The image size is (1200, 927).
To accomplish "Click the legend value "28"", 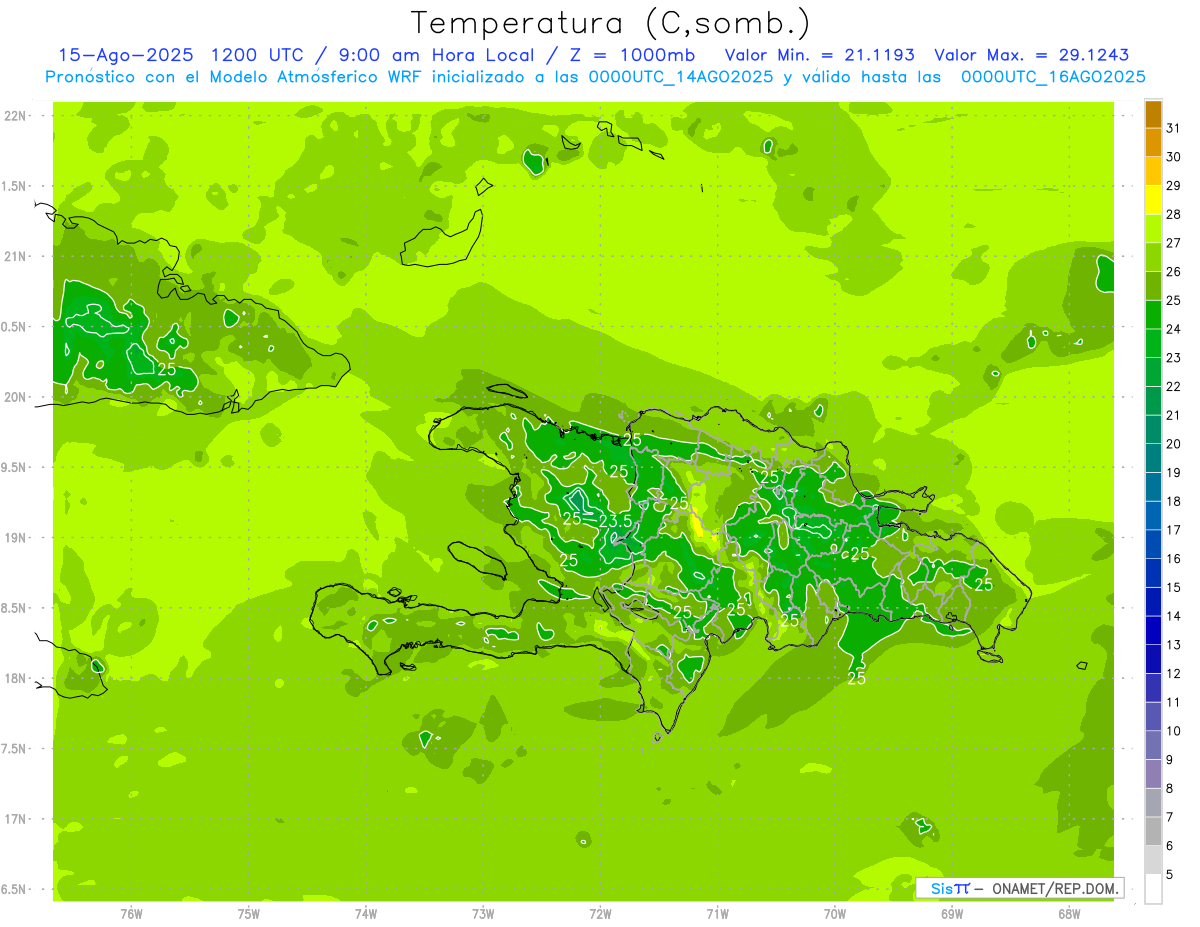I will click(1173, 214).
